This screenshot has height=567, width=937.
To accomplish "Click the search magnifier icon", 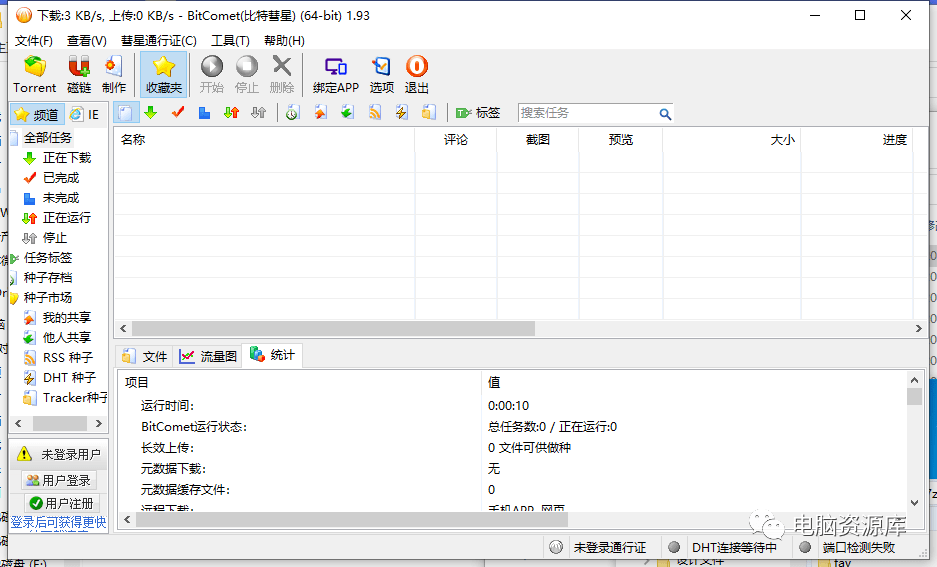I will (x=665, y=114).
